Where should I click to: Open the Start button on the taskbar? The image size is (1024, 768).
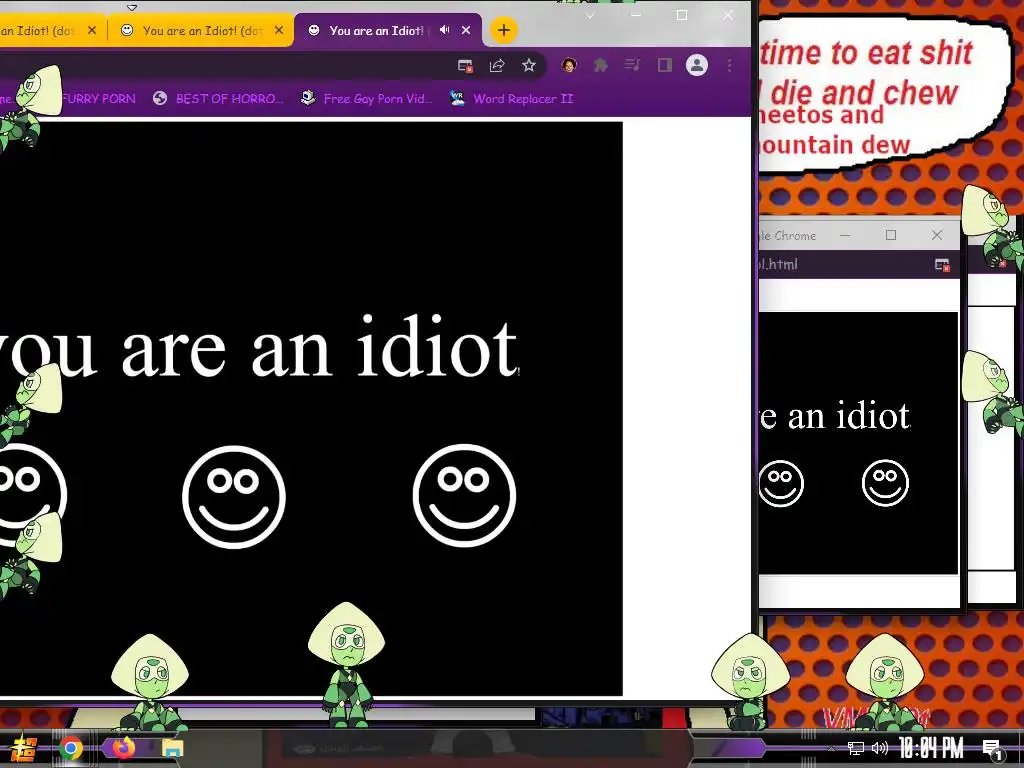23,748
